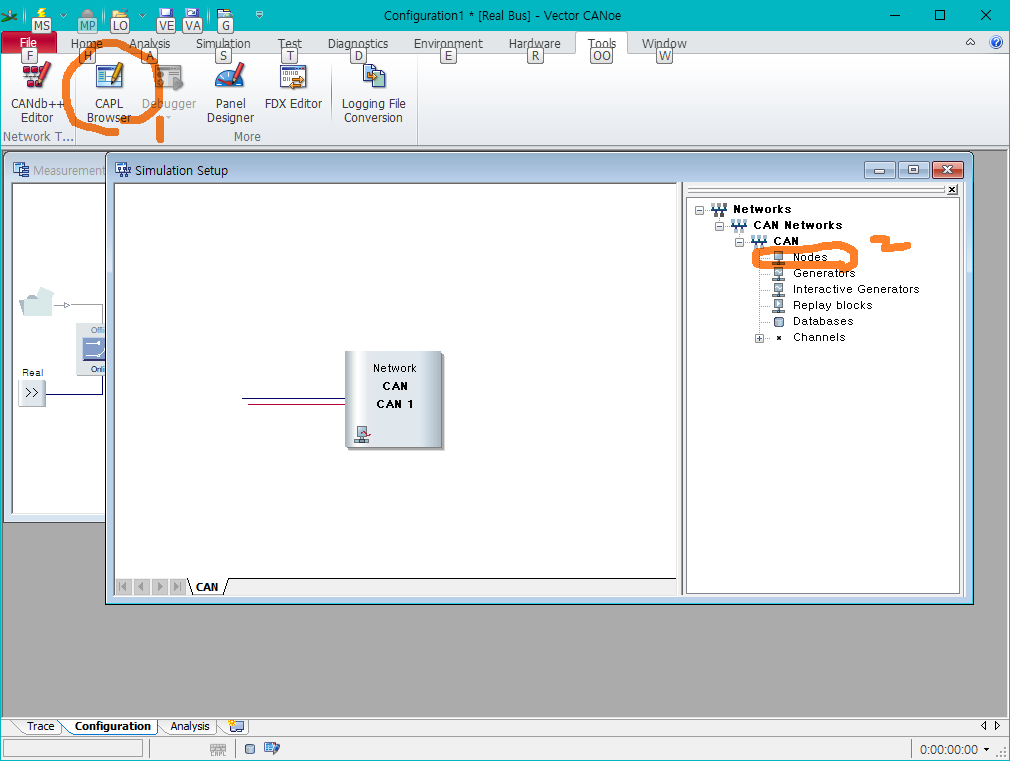
Task: Jump to last network tab button
Action: pyautogui.click(x=177, y=587)
